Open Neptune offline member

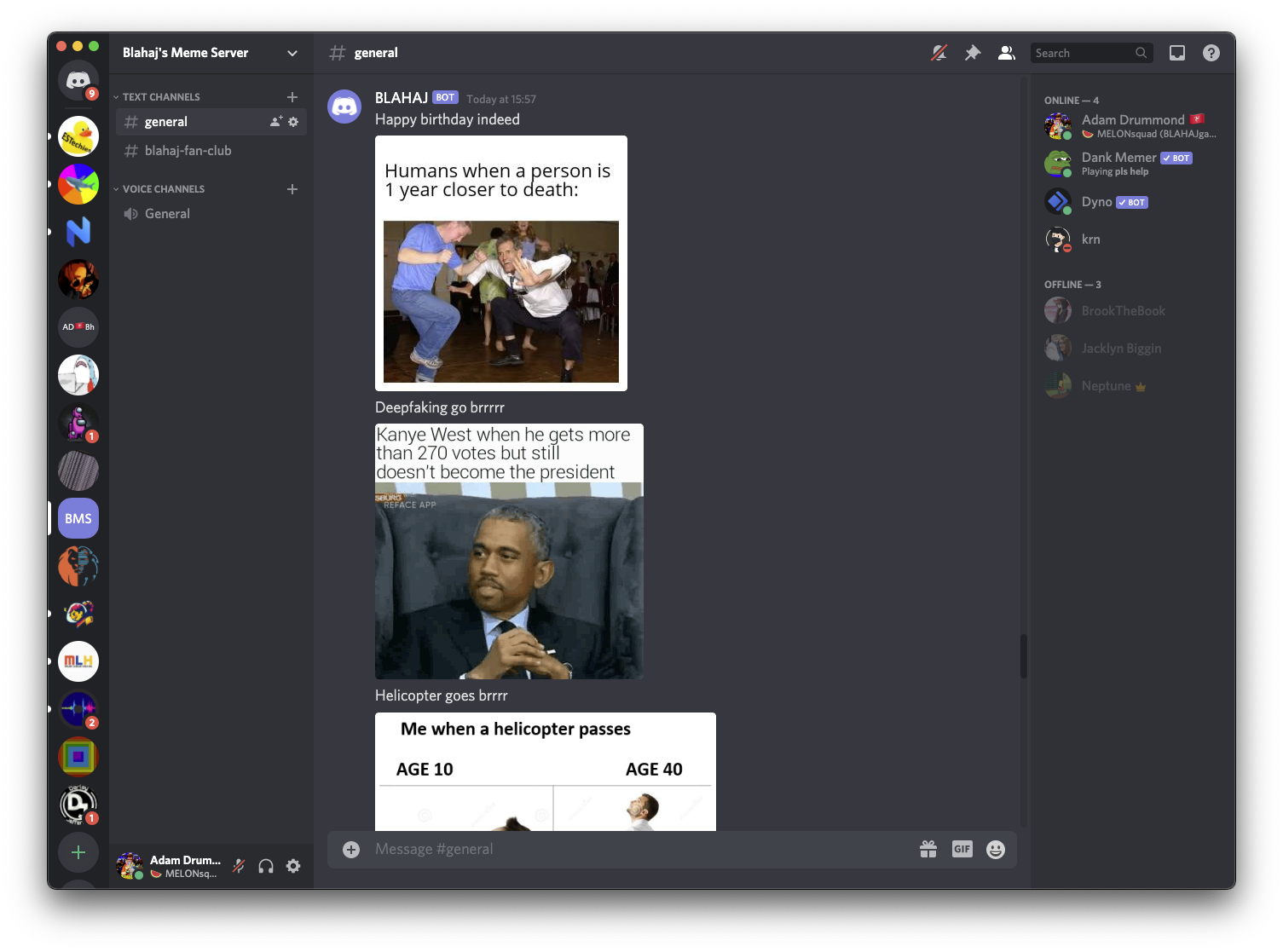(x=1132, y=386)
